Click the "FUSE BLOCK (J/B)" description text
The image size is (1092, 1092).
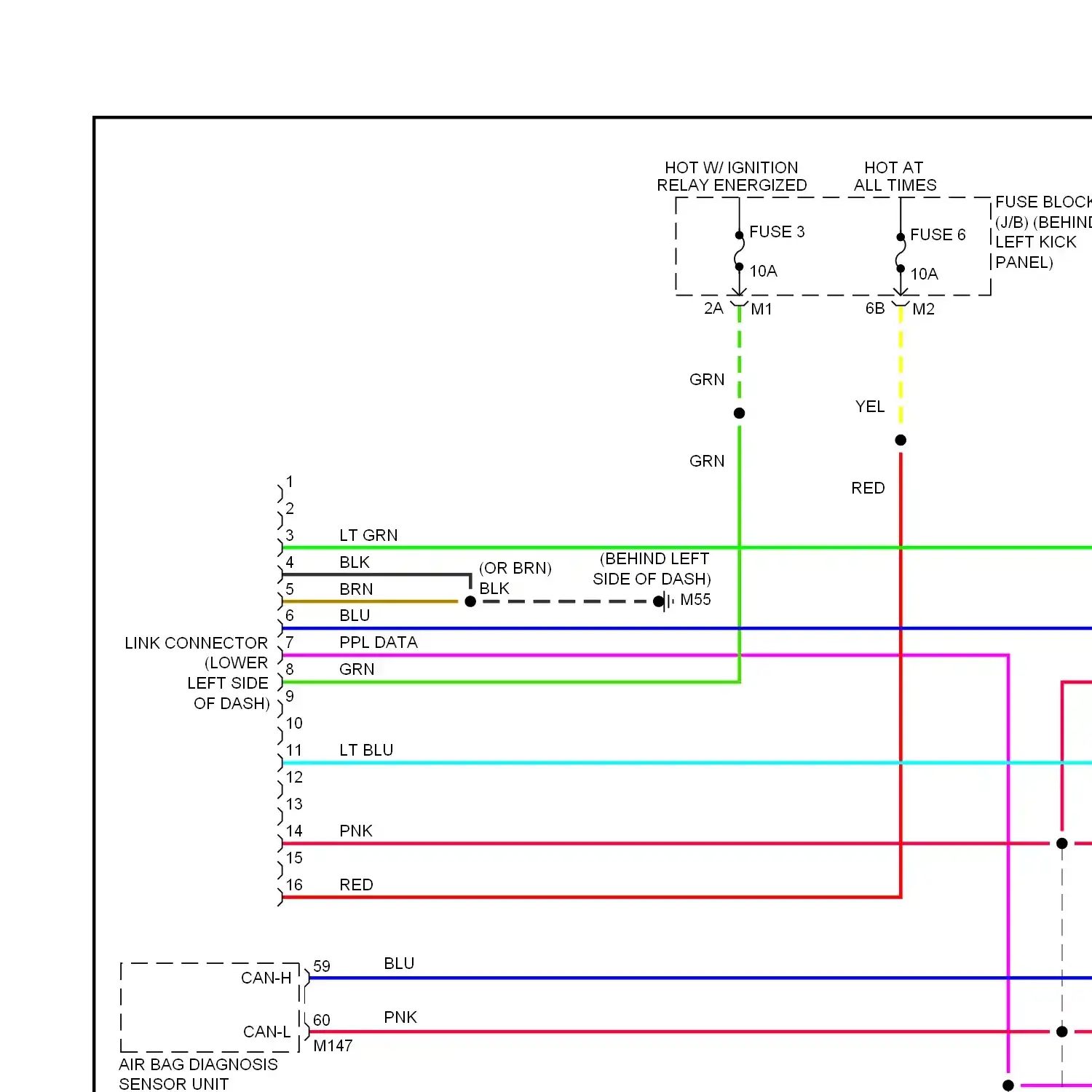tap(1043, 232)
